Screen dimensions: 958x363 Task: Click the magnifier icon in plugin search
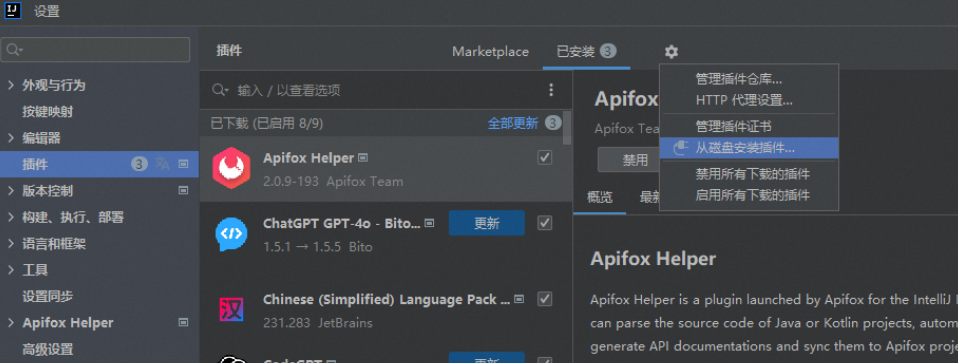click(220, 90)
